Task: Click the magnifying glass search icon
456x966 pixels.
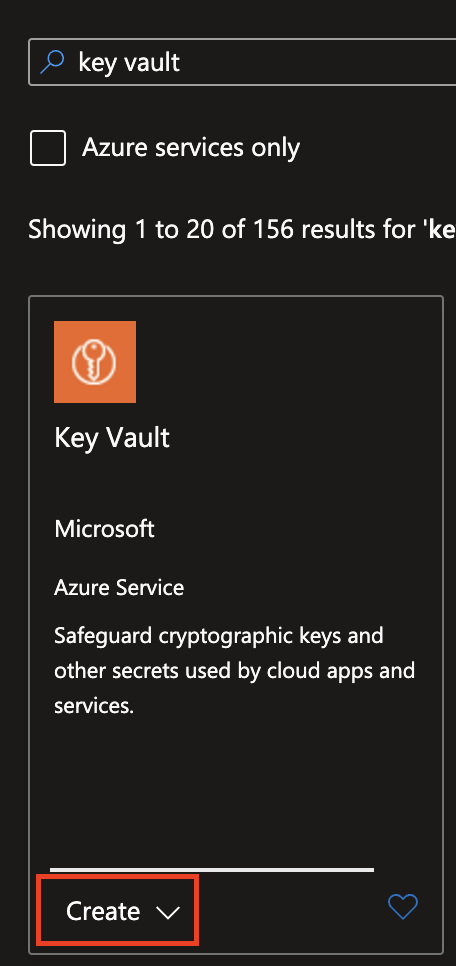Action: (52, 62)
